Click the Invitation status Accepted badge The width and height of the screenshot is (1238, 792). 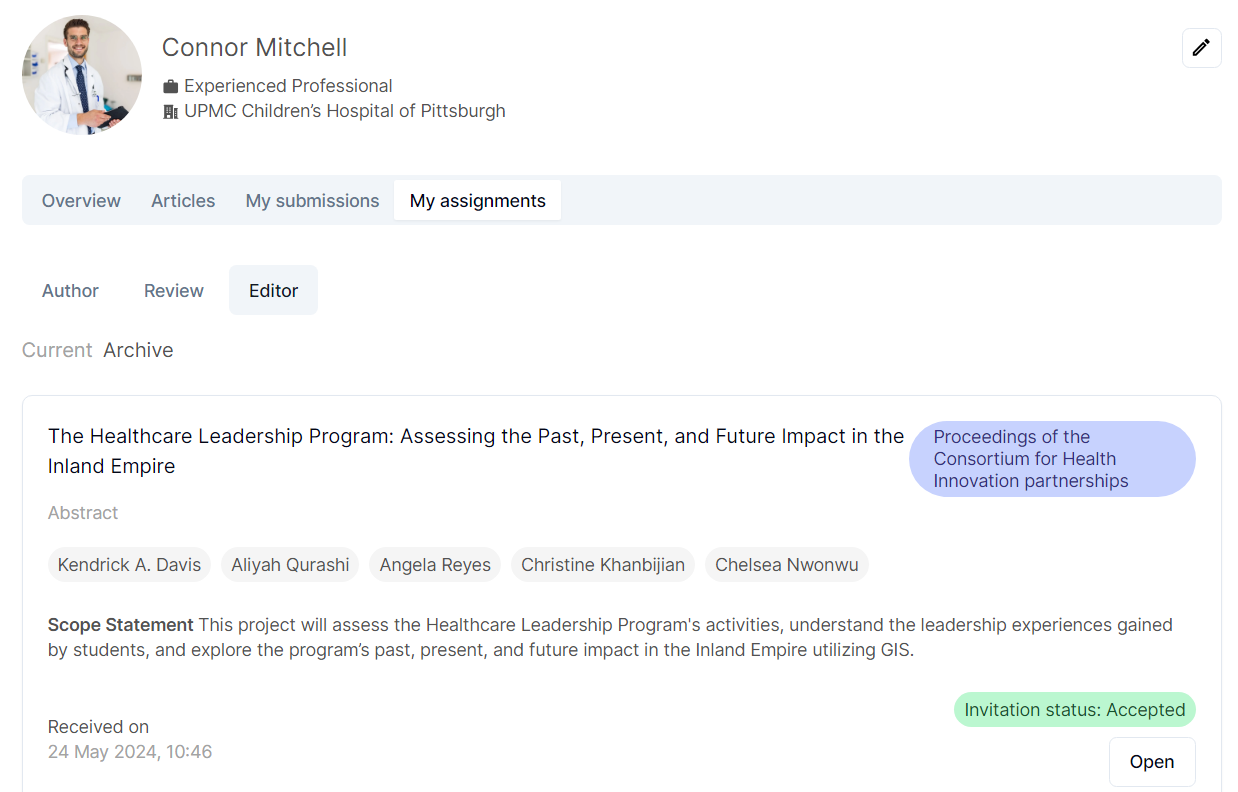(1074, 709)
